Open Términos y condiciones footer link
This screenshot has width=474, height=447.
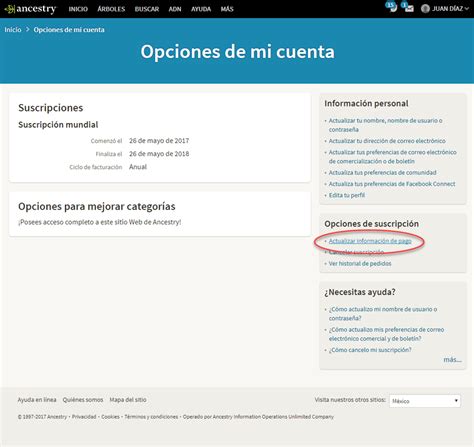(151, 417)
